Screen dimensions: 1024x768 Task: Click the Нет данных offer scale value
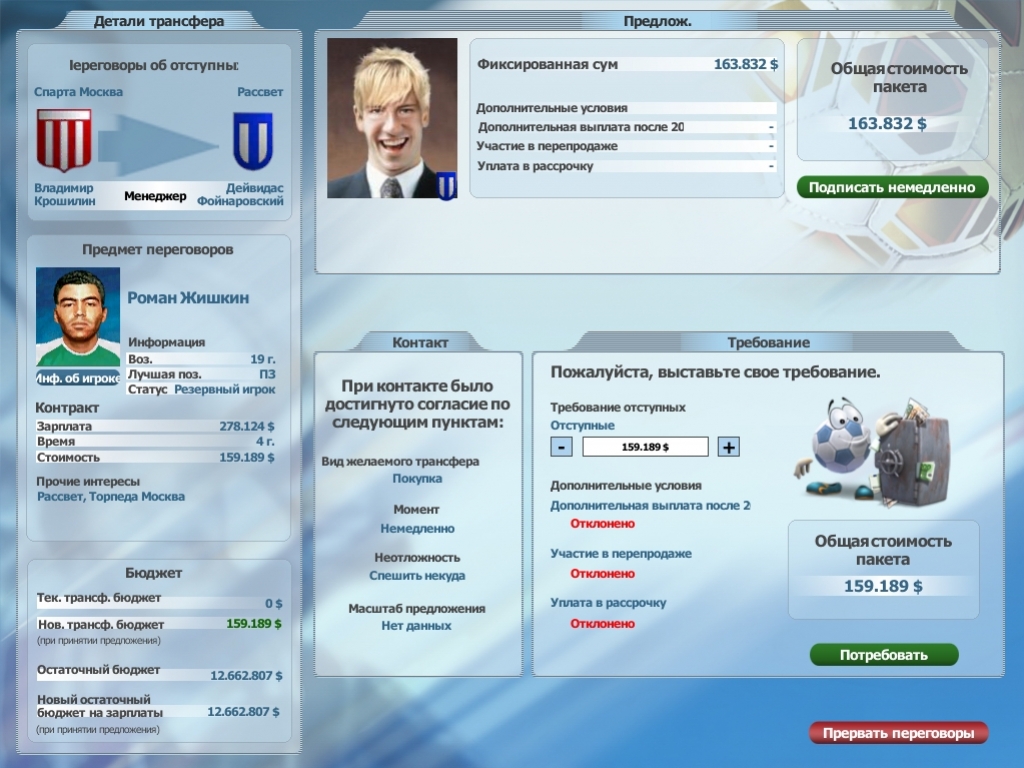click(x=416, y=625)
